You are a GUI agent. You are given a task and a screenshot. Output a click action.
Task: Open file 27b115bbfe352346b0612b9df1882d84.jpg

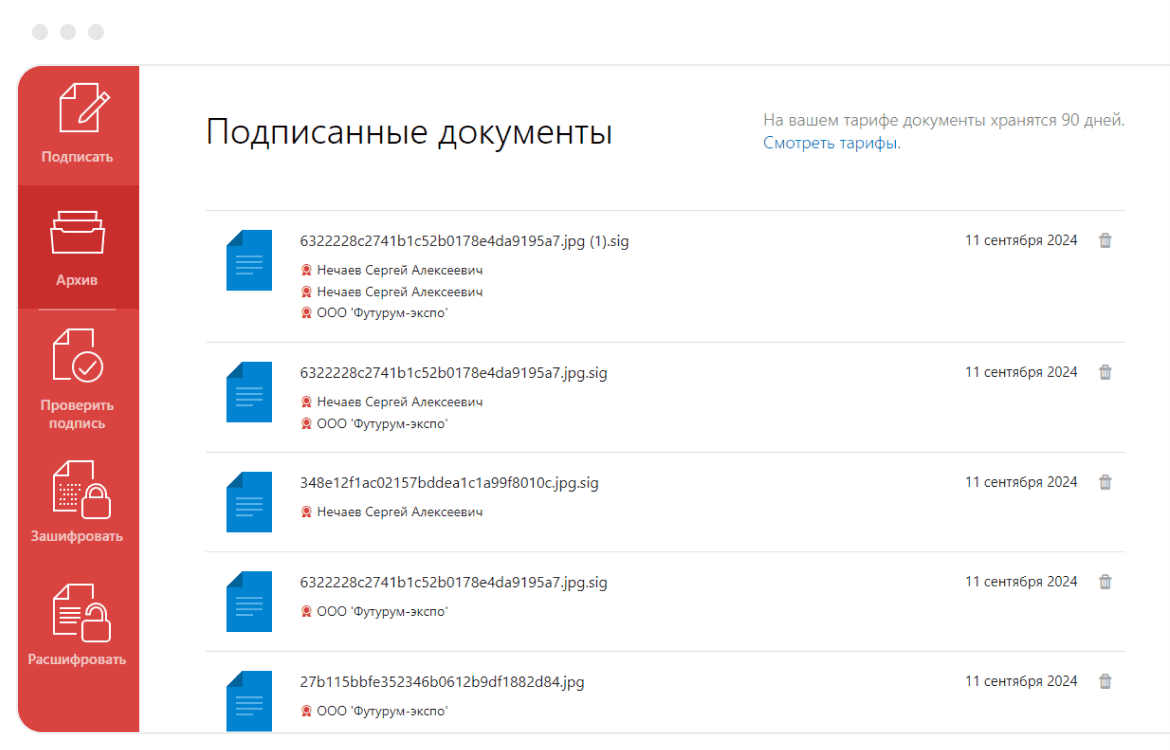pyautogui.click(x=442, y=682)
